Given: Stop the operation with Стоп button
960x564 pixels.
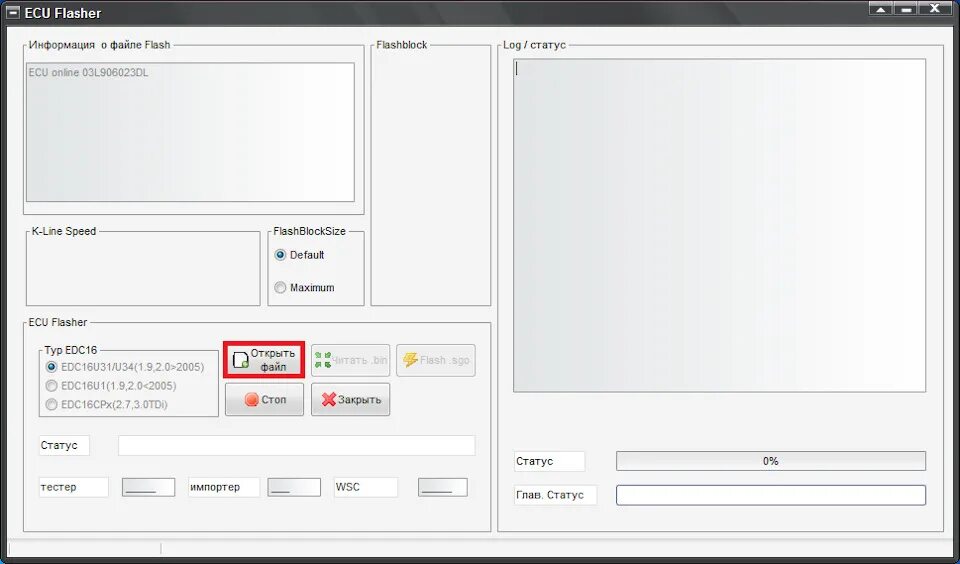Looking at the screenshot, I should click(264, 399).
